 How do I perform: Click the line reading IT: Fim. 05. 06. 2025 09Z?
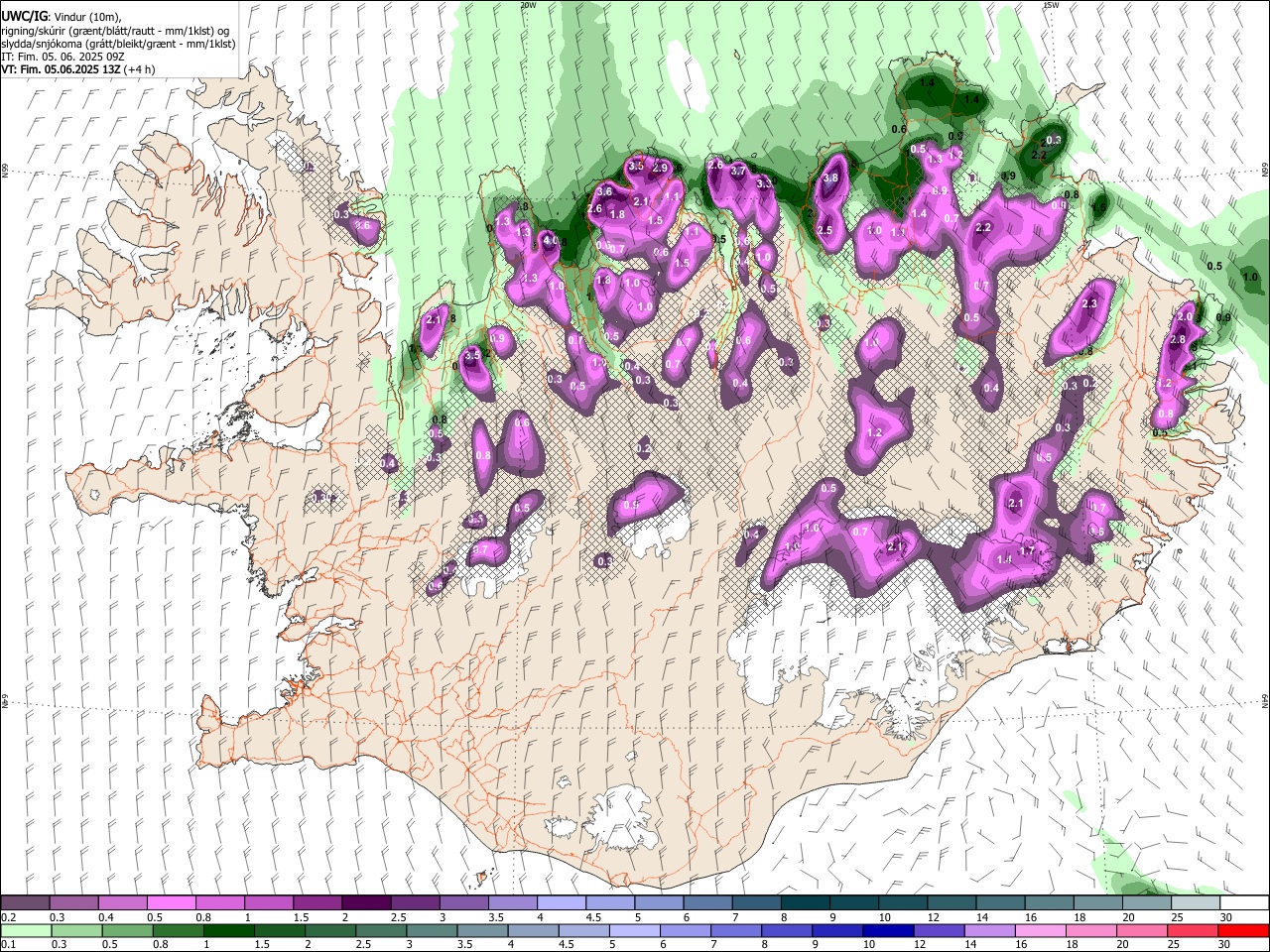click(x=62, y=57)
